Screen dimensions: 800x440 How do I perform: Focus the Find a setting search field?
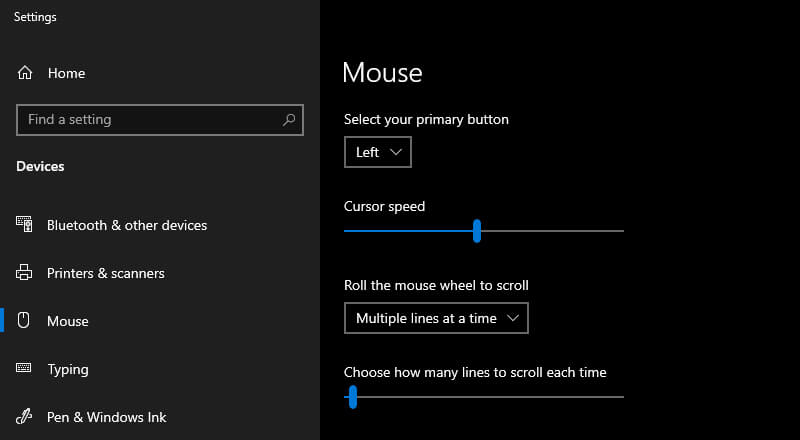click(150, 120)
